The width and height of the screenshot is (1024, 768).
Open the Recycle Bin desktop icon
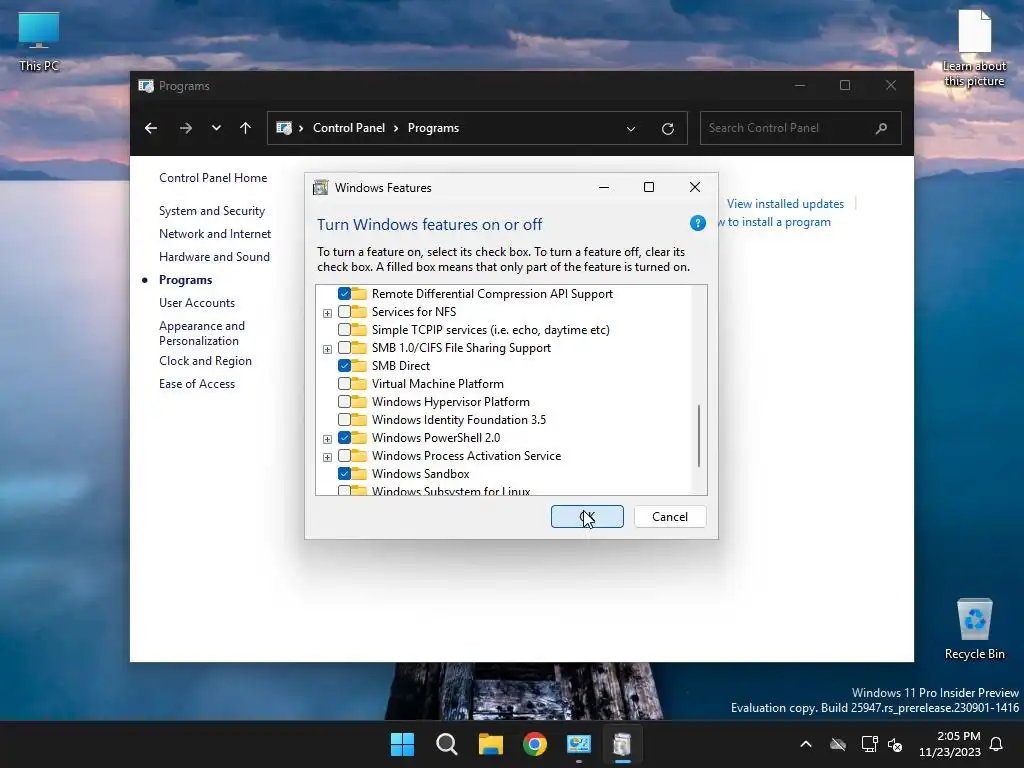click(974, 628)
